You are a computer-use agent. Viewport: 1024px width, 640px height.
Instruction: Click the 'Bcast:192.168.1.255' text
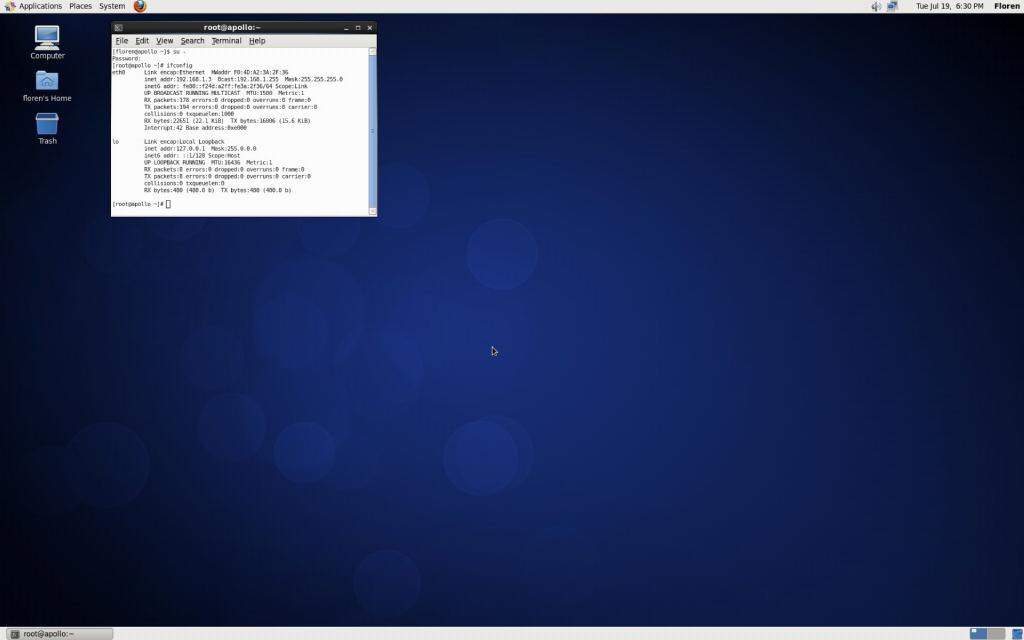pyautogui.click(x=248, y=79)
